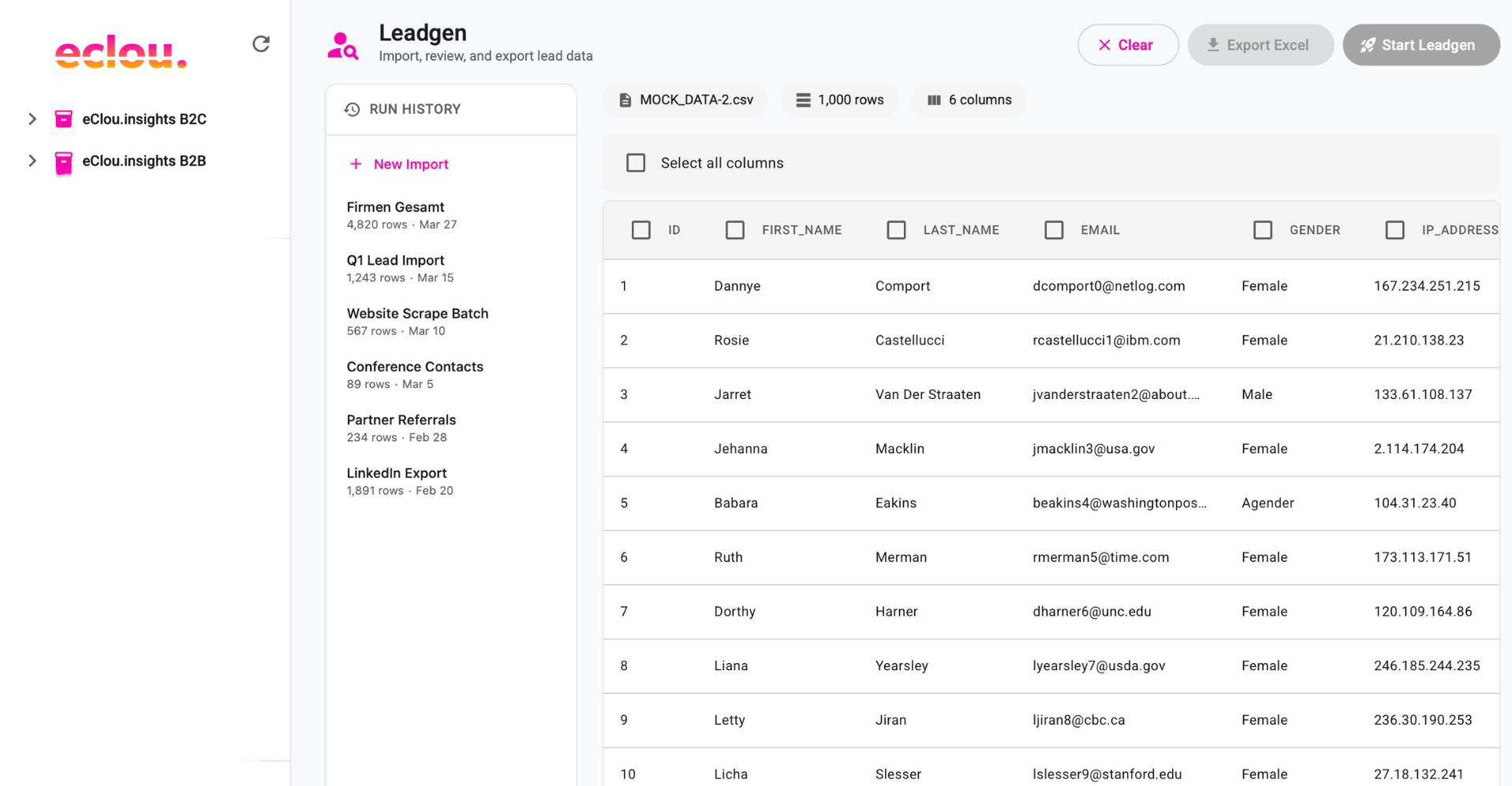The image size is (1512, 786).
Task: Click IP address 246.185.244.235
Action: click(x=1427, y=666)
